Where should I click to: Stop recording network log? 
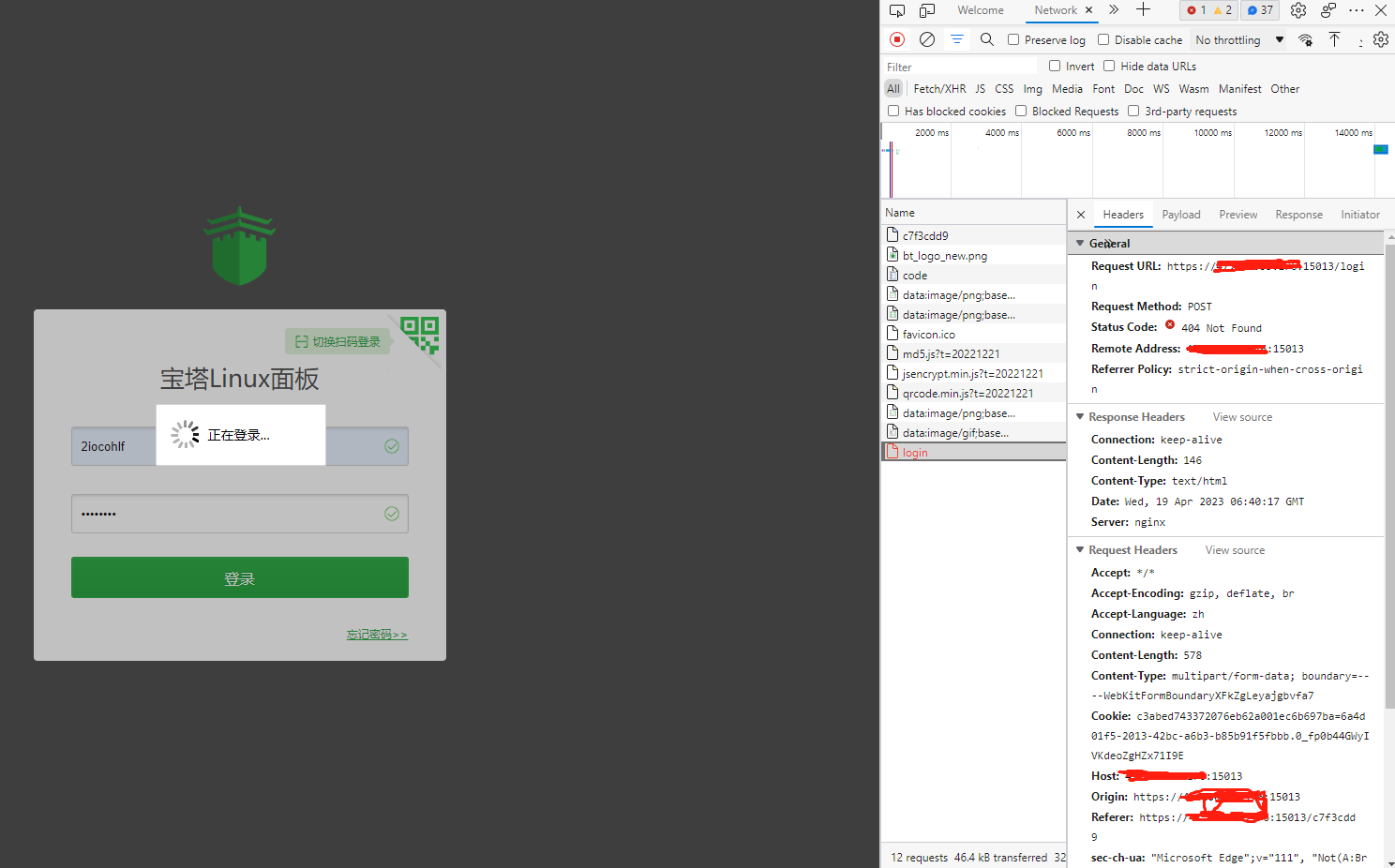pyautogui.click(x=897, y=39)
